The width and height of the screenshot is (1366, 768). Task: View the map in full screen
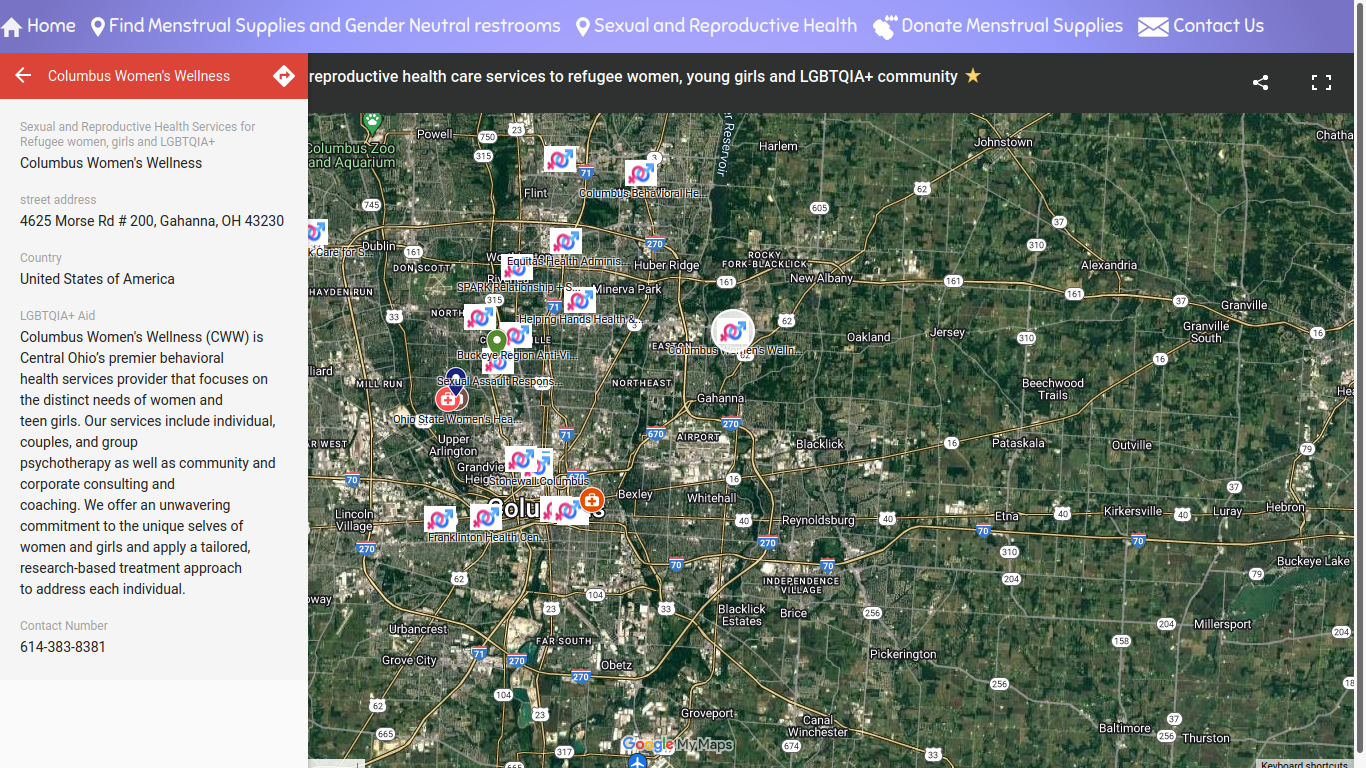click(x=1321, y=83)
